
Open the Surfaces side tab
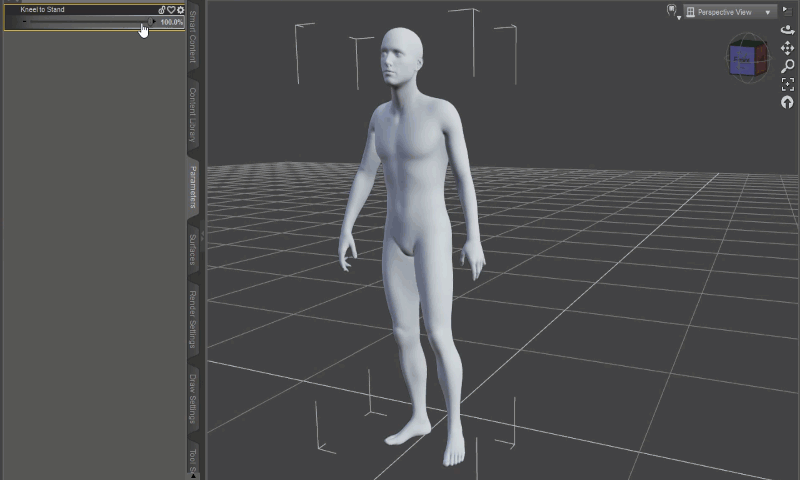[193, 250]
